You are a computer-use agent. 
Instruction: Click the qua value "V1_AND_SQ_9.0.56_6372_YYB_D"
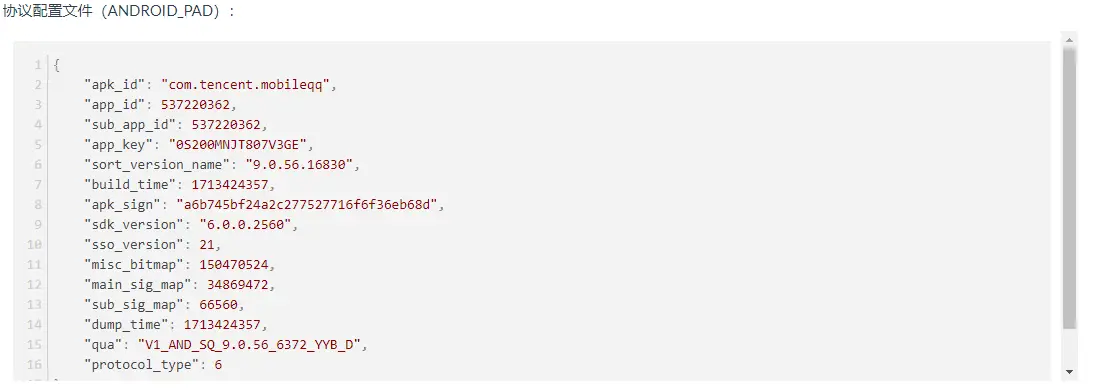pyautogui.click(x=249, y=344)
